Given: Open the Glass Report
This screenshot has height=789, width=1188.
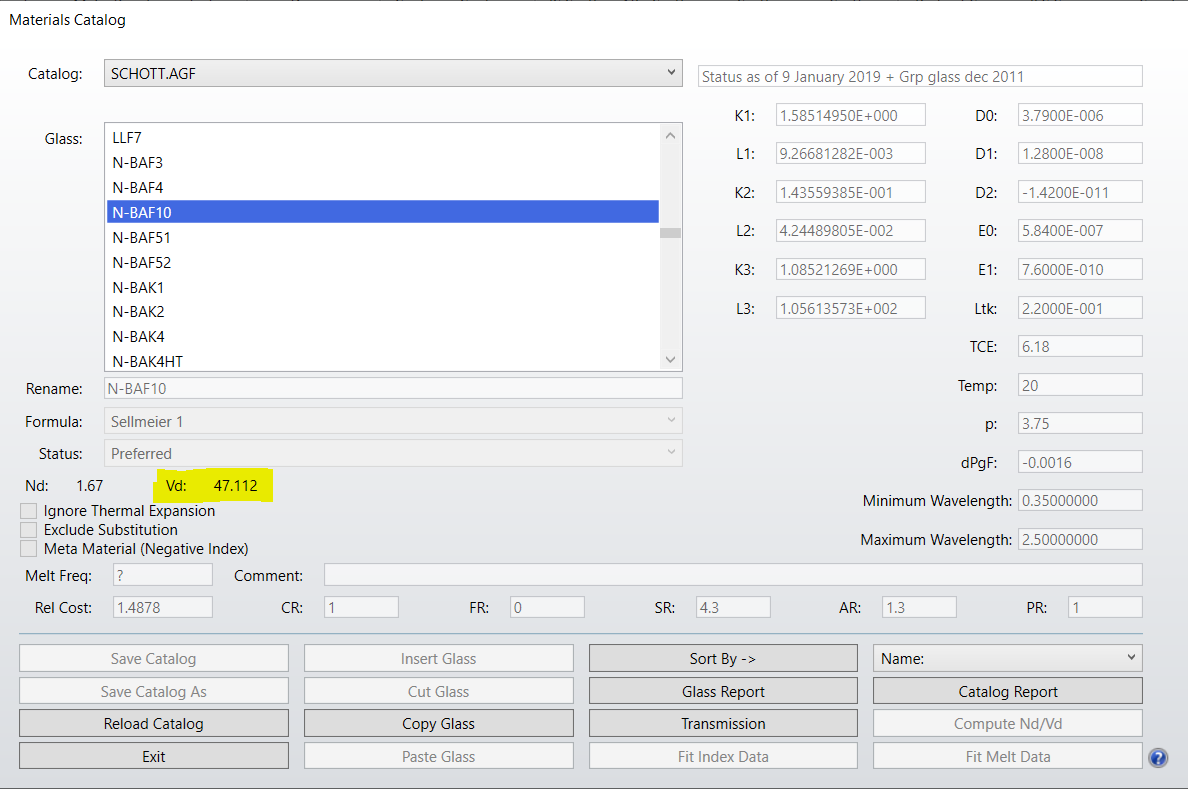Looking at the screenshot, I should point(723,691).
